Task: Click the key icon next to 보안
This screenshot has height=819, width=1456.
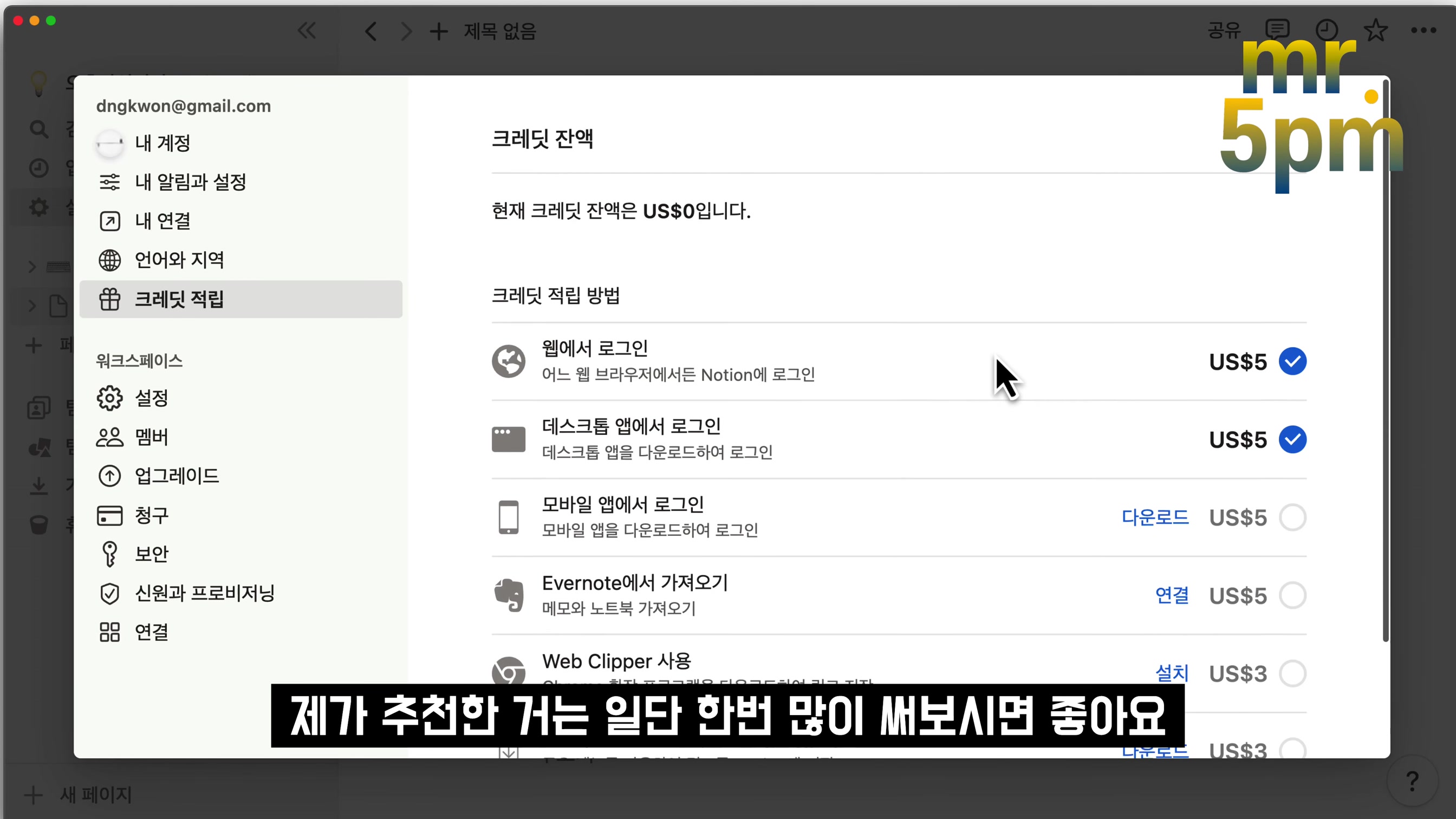Action: coord(109,554)
